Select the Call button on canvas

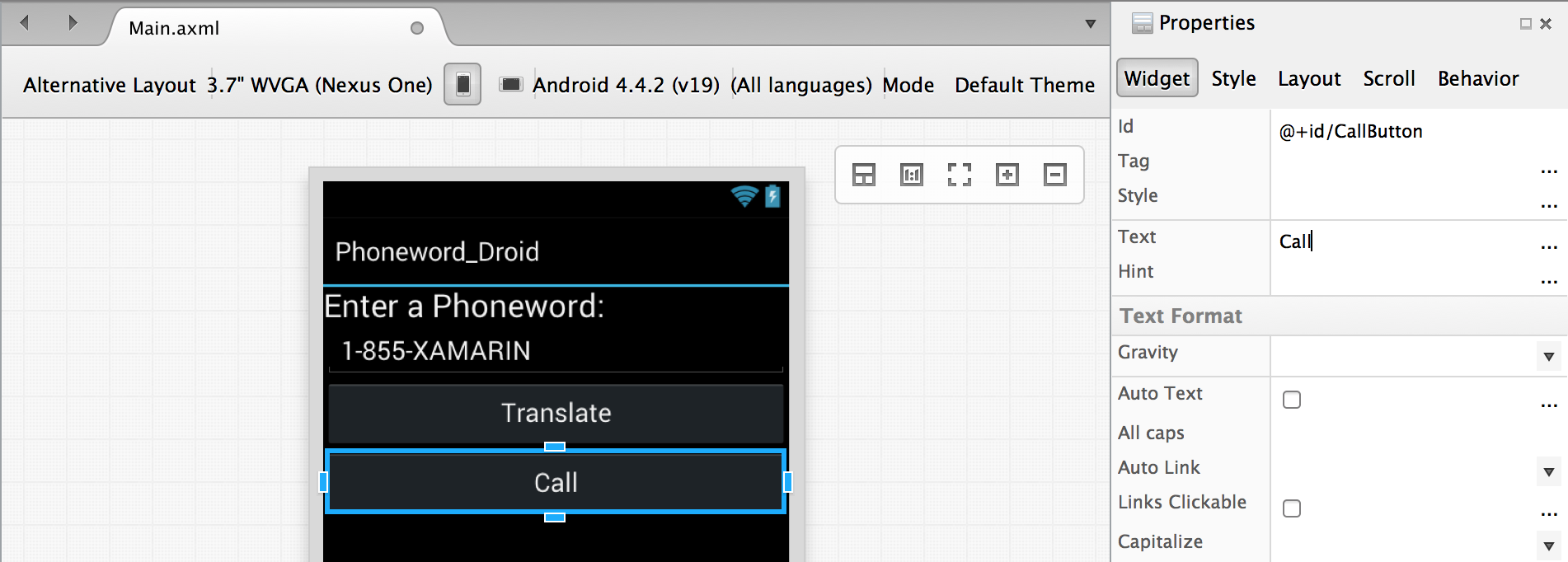point(556,483)
